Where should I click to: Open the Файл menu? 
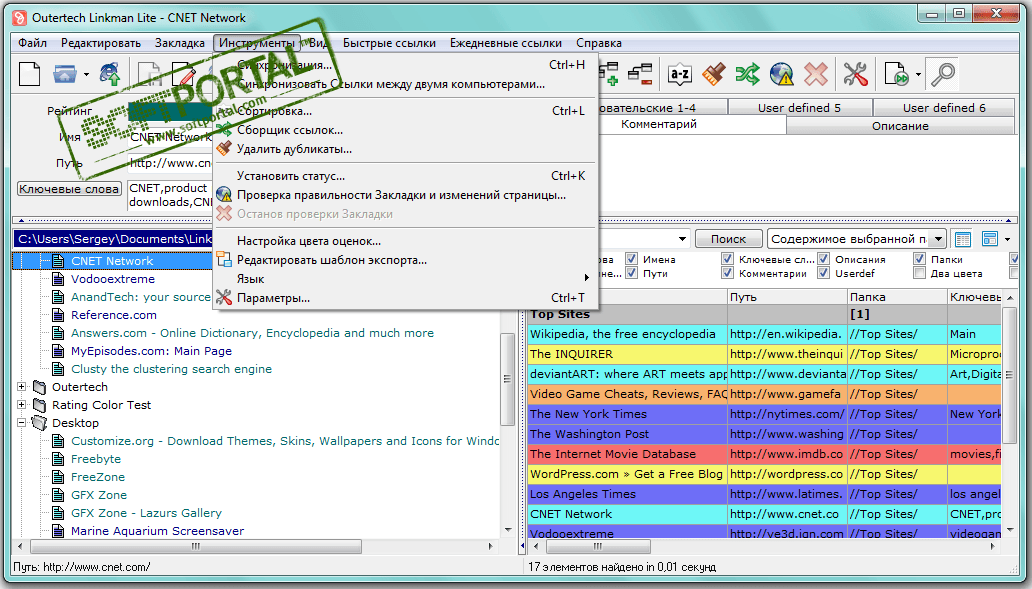point(32,43)
